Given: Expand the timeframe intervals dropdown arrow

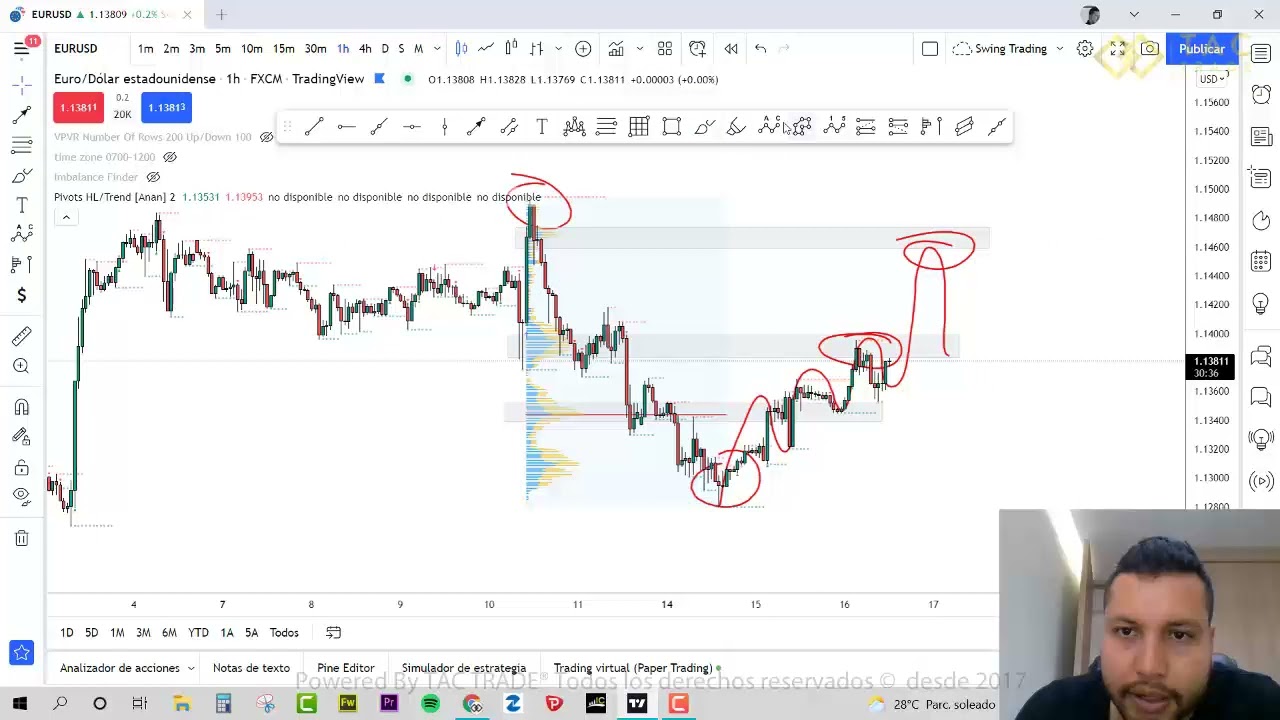Looking at the screenshot, I should [x=437, y=48].
